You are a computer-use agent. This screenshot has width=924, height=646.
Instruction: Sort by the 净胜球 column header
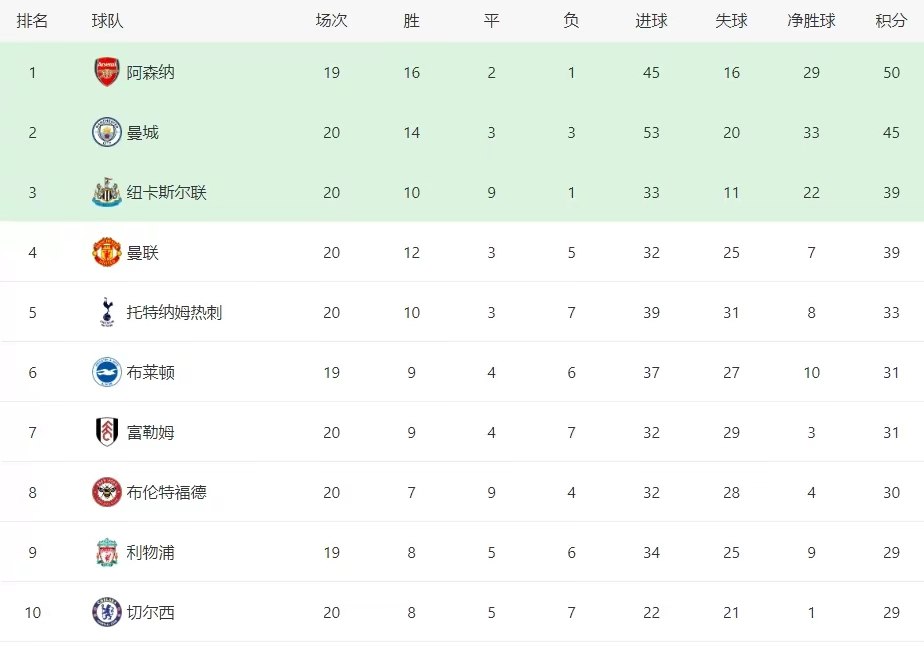pos(811,21)
